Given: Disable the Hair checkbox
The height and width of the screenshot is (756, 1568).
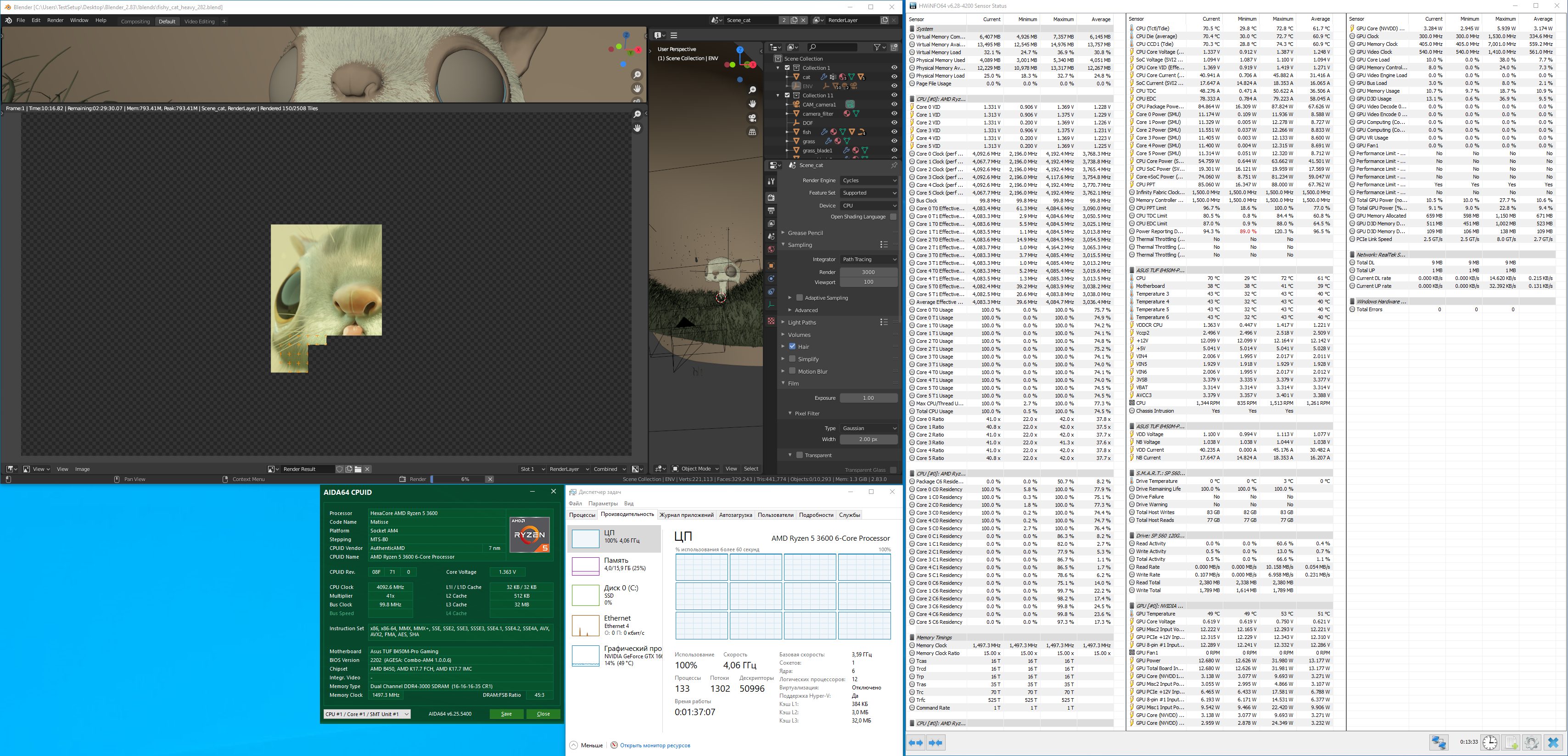Looking at the screenshot, I should 793,347.
